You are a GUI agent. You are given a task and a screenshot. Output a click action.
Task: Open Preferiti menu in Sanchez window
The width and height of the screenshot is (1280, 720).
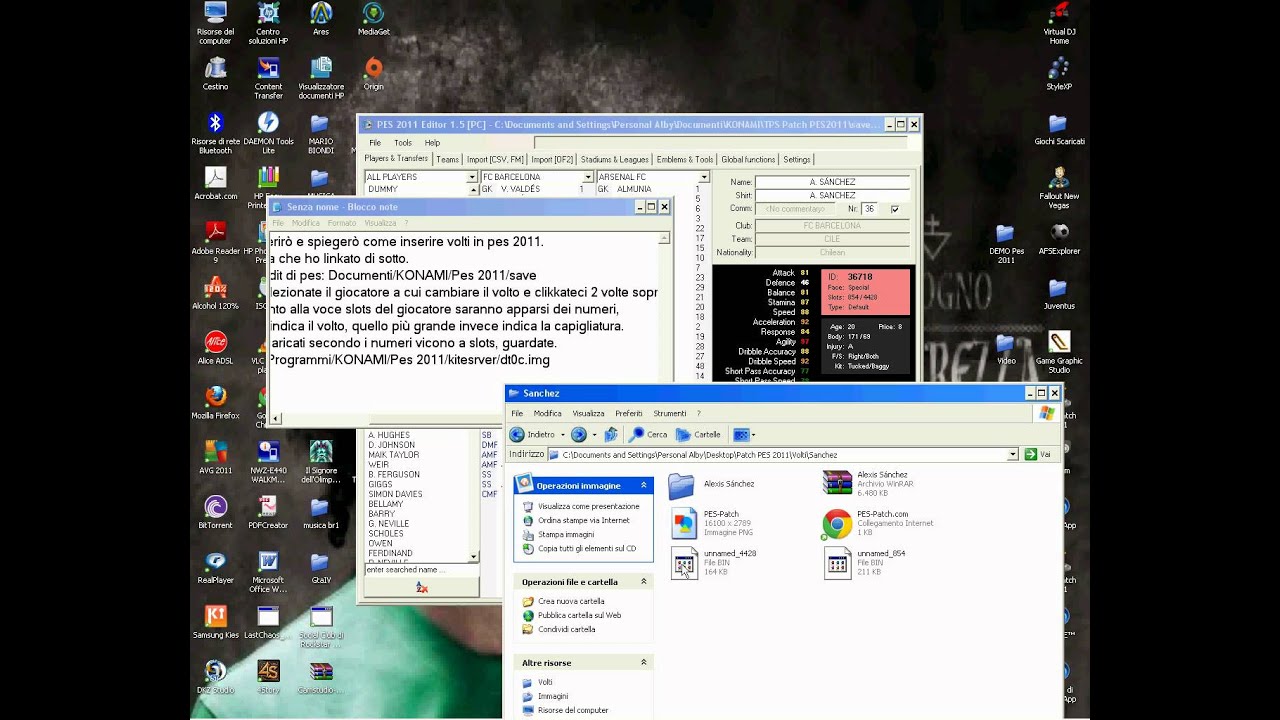click(x=629, y=413)
